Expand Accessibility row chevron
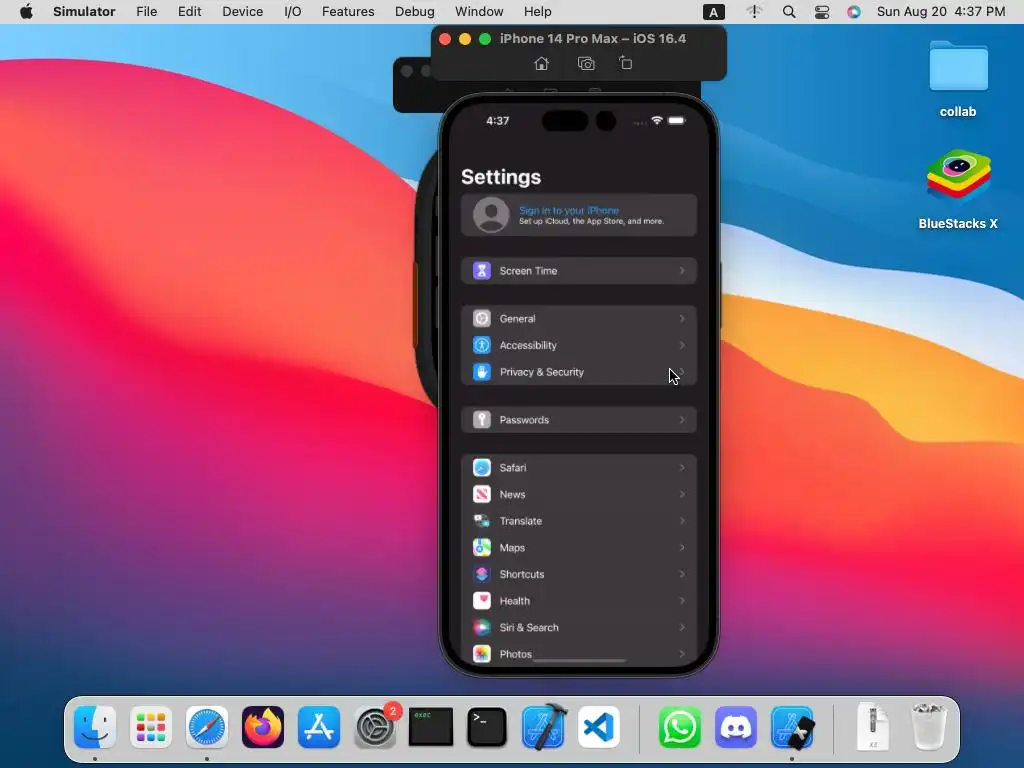Screen dimensions: 1024x768 [682, 345]
